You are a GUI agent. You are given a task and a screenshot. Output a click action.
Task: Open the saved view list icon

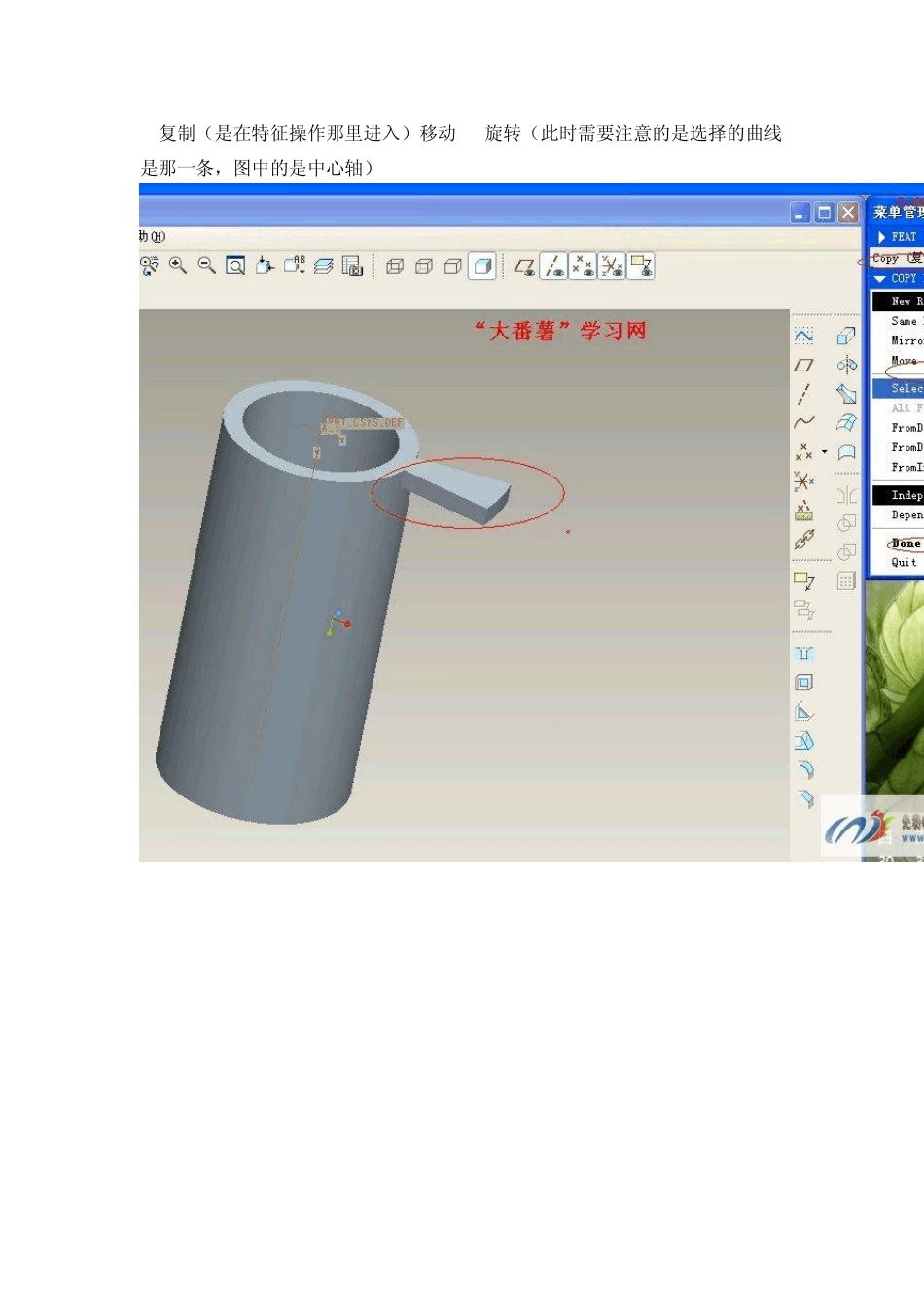pos(294,265)
